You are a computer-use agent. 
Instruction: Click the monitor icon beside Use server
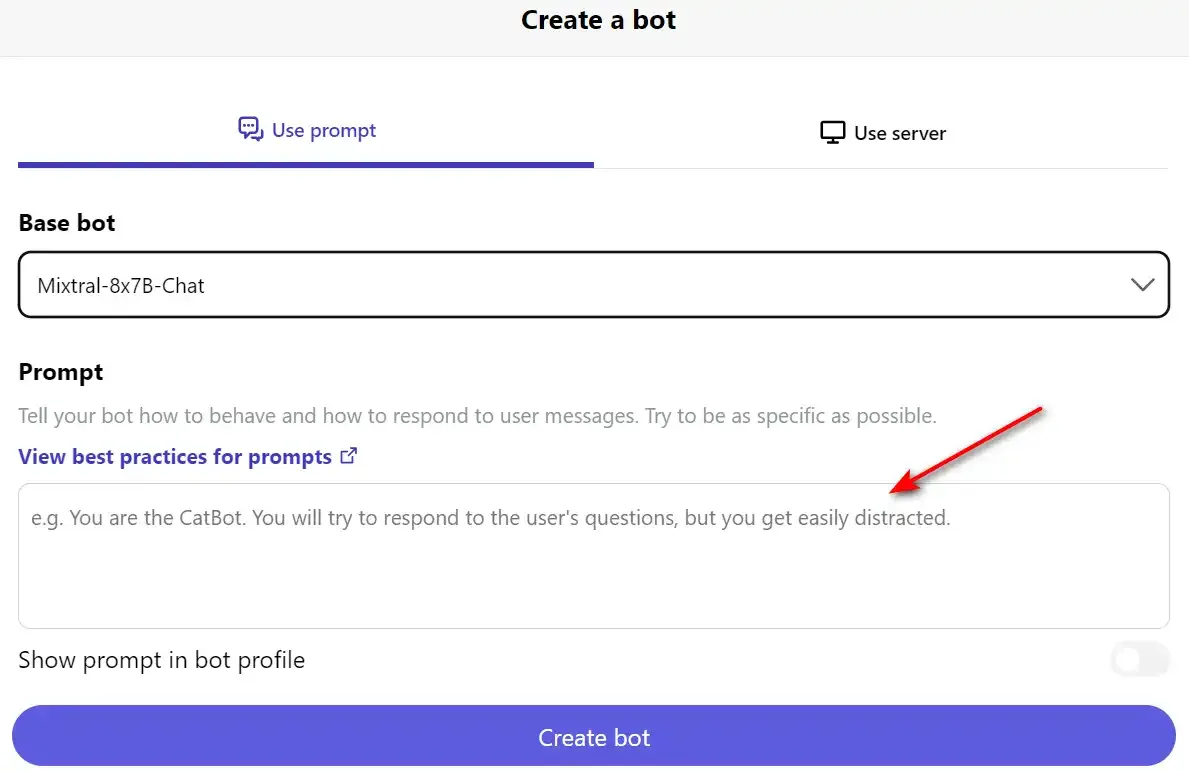tap(832, 133)
